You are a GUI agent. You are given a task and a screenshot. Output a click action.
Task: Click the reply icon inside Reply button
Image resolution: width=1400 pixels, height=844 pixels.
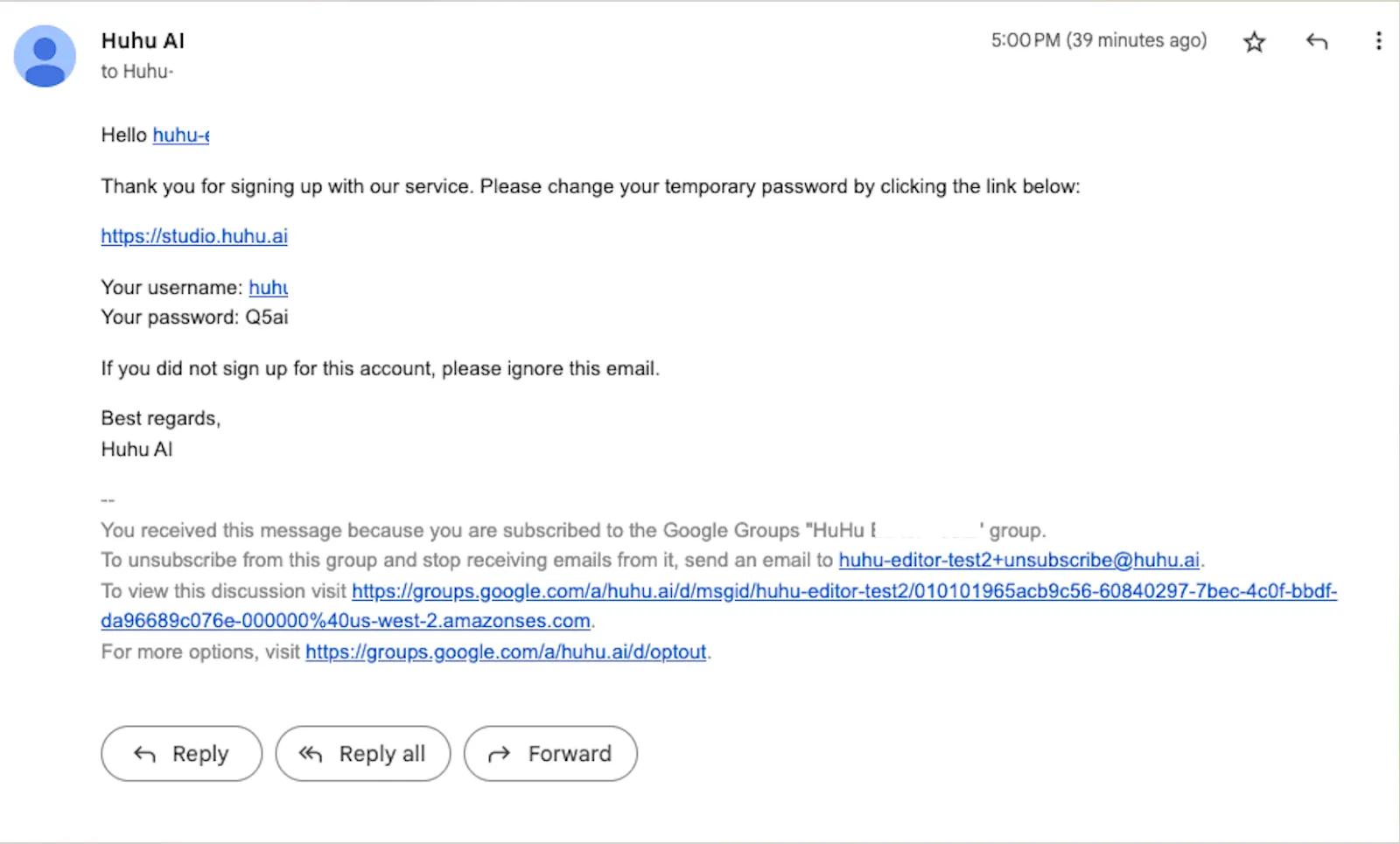coord(144,753)
